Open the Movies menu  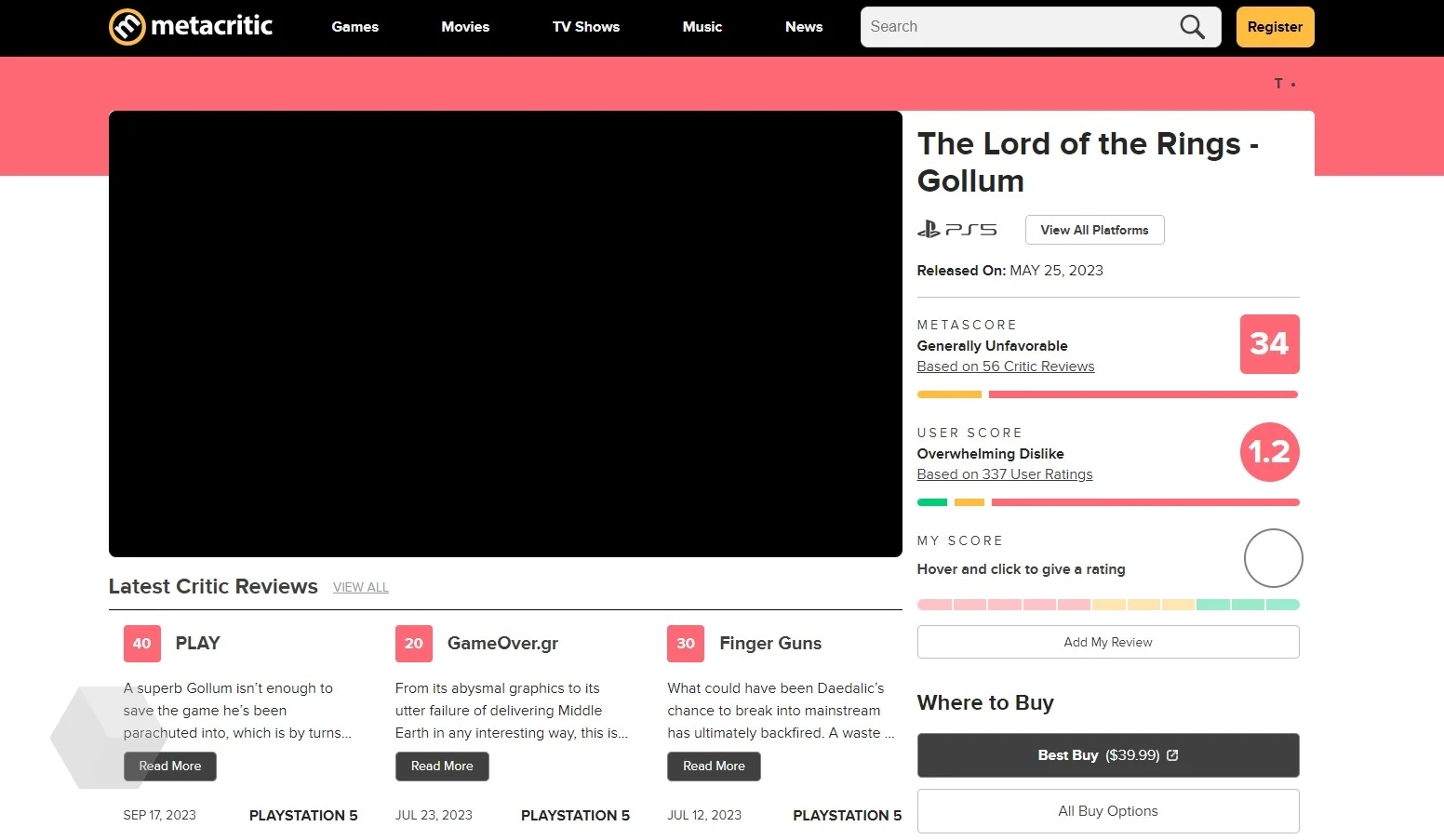tap(465, 27)
